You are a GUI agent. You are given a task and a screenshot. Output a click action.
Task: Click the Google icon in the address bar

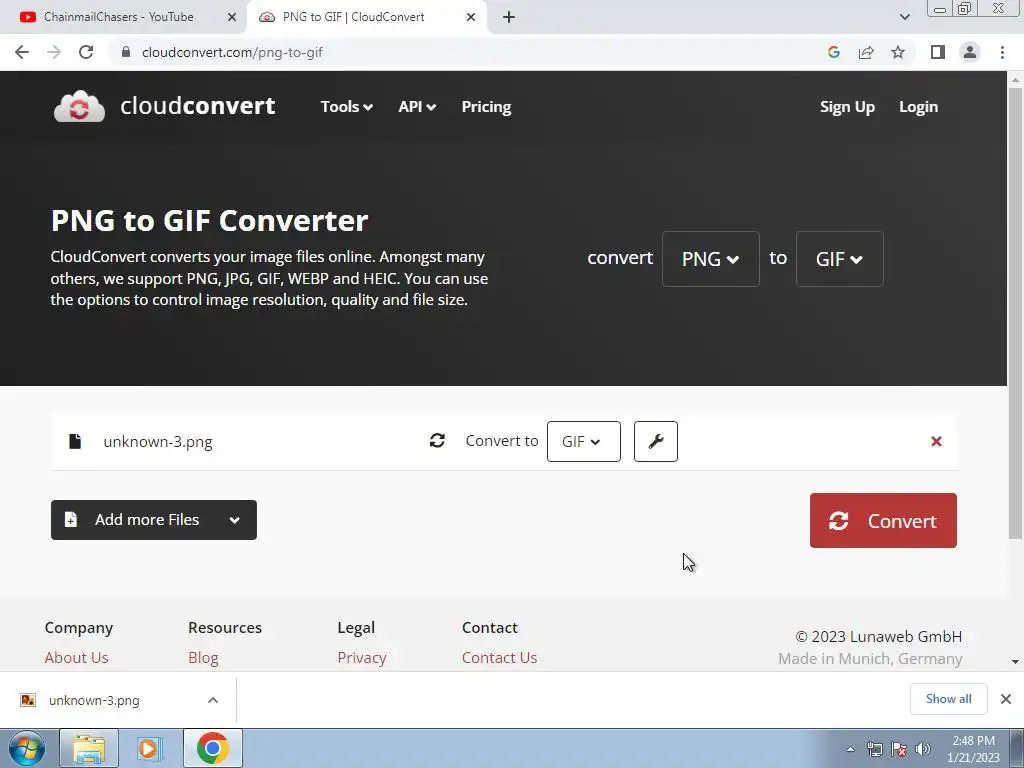[833, 52]
